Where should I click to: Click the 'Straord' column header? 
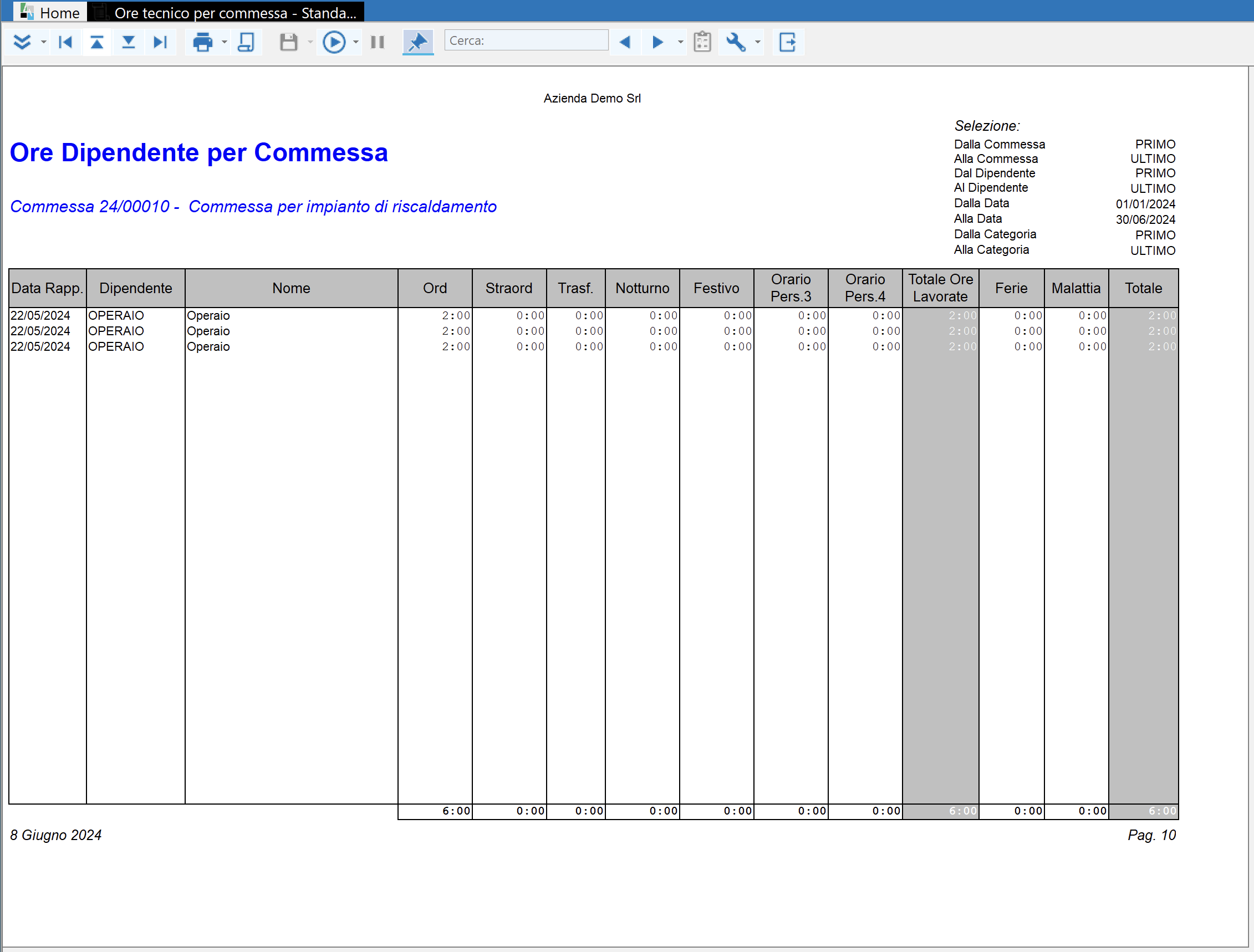point(509,289)
